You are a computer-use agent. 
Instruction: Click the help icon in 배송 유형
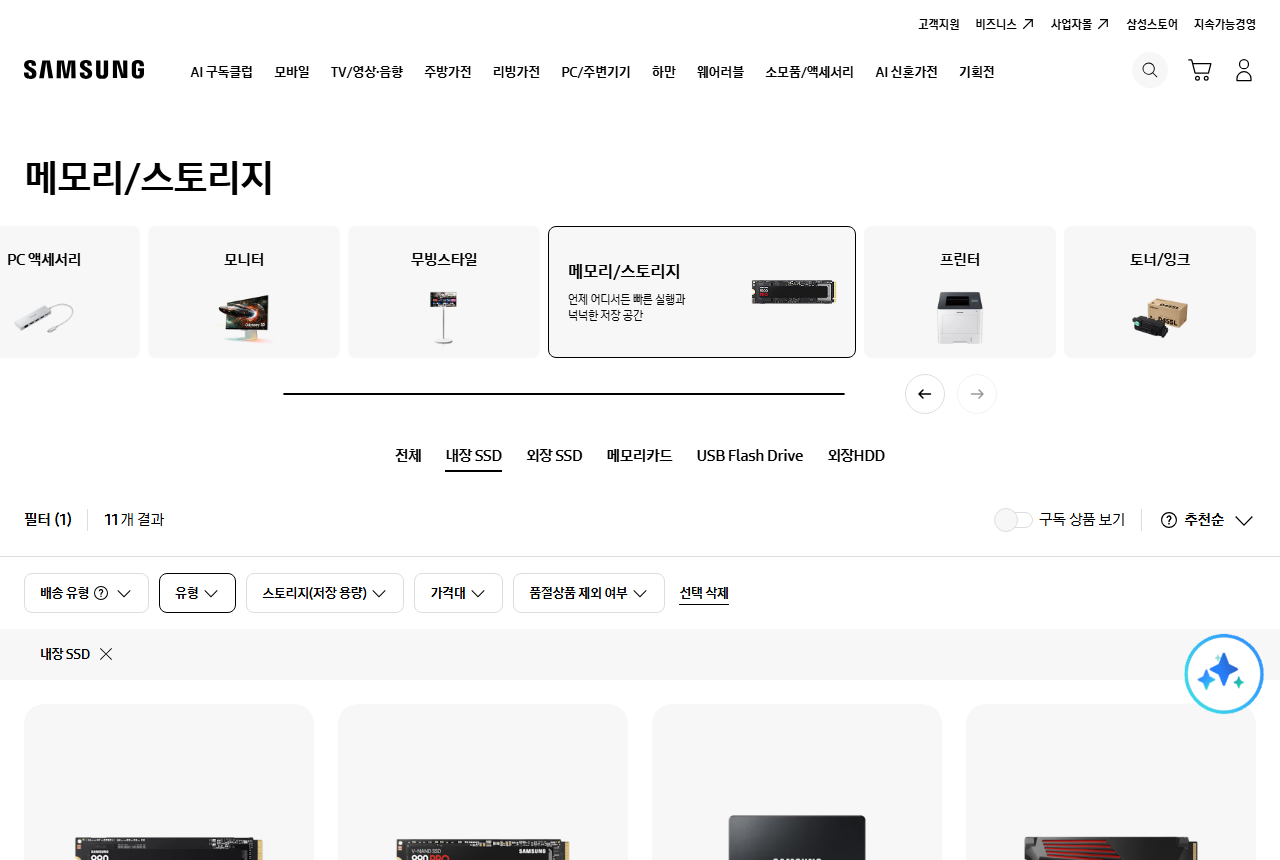(101, 593)
